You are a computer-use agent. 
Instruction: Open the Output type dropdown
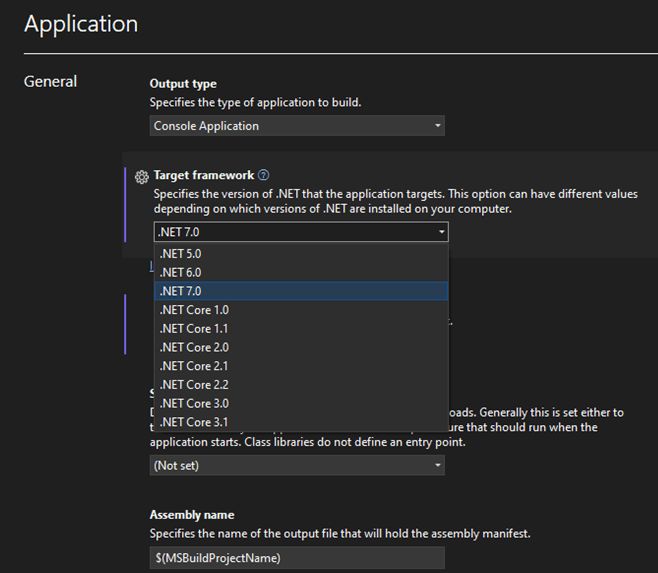click(x=297, y=126)
